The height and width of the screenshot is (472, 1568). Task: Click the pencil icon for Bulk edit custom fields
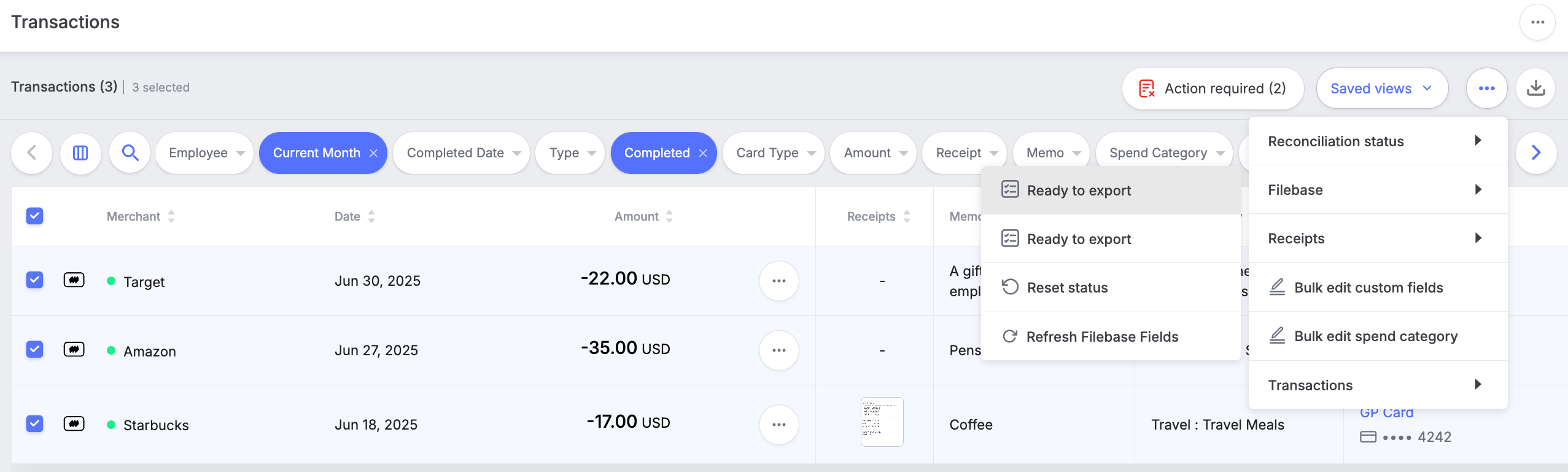tap(1277, 287)
